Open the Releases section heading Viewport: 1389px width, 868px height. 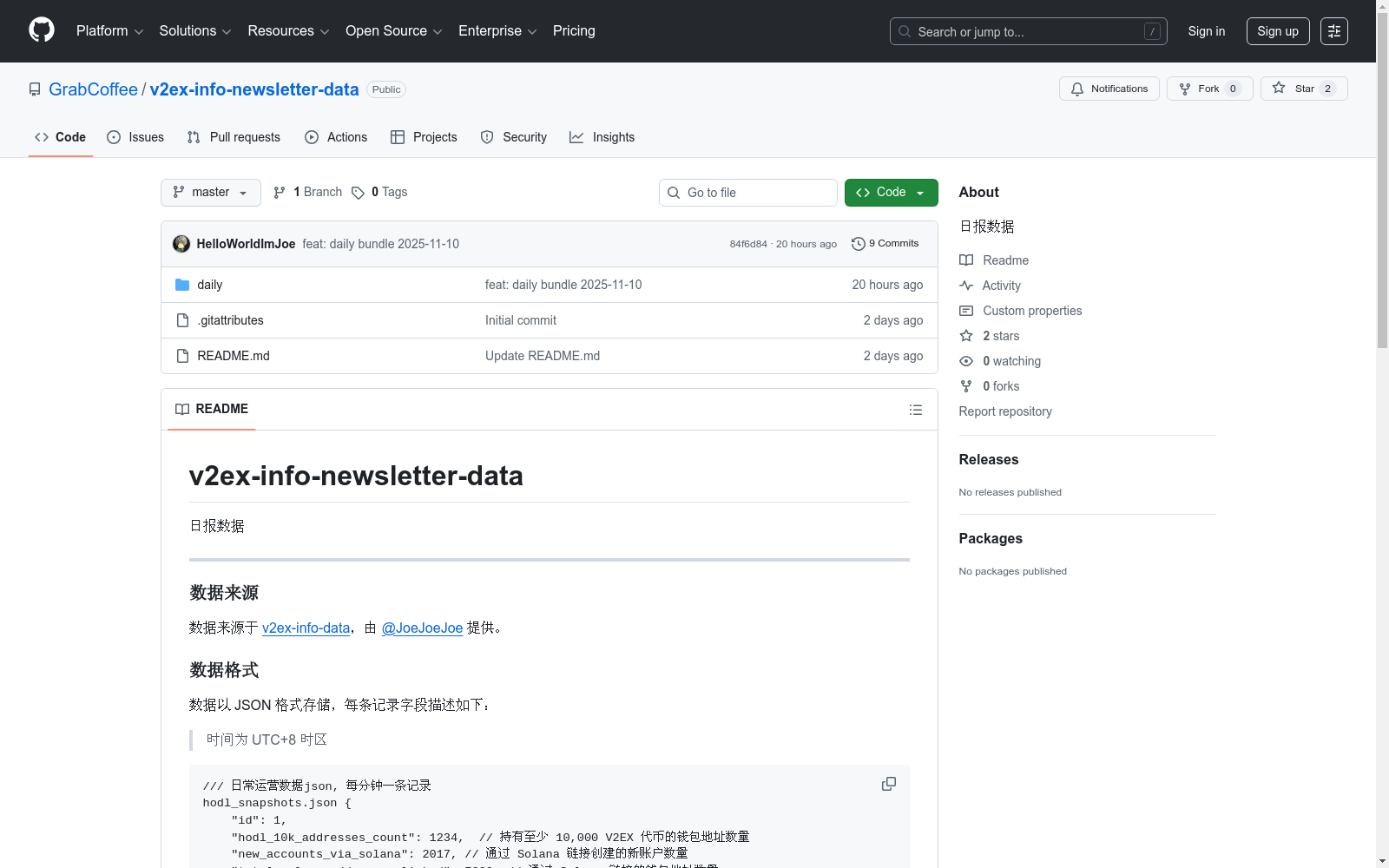pos(989,460)
